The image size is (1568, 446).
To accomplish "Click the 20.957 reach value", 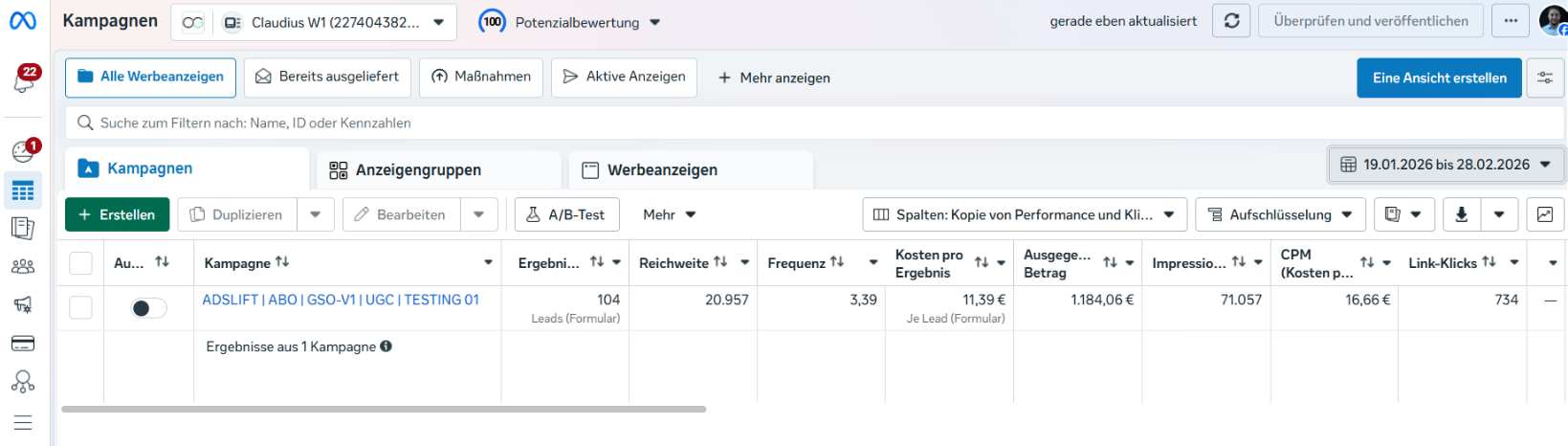I will 727,300.
